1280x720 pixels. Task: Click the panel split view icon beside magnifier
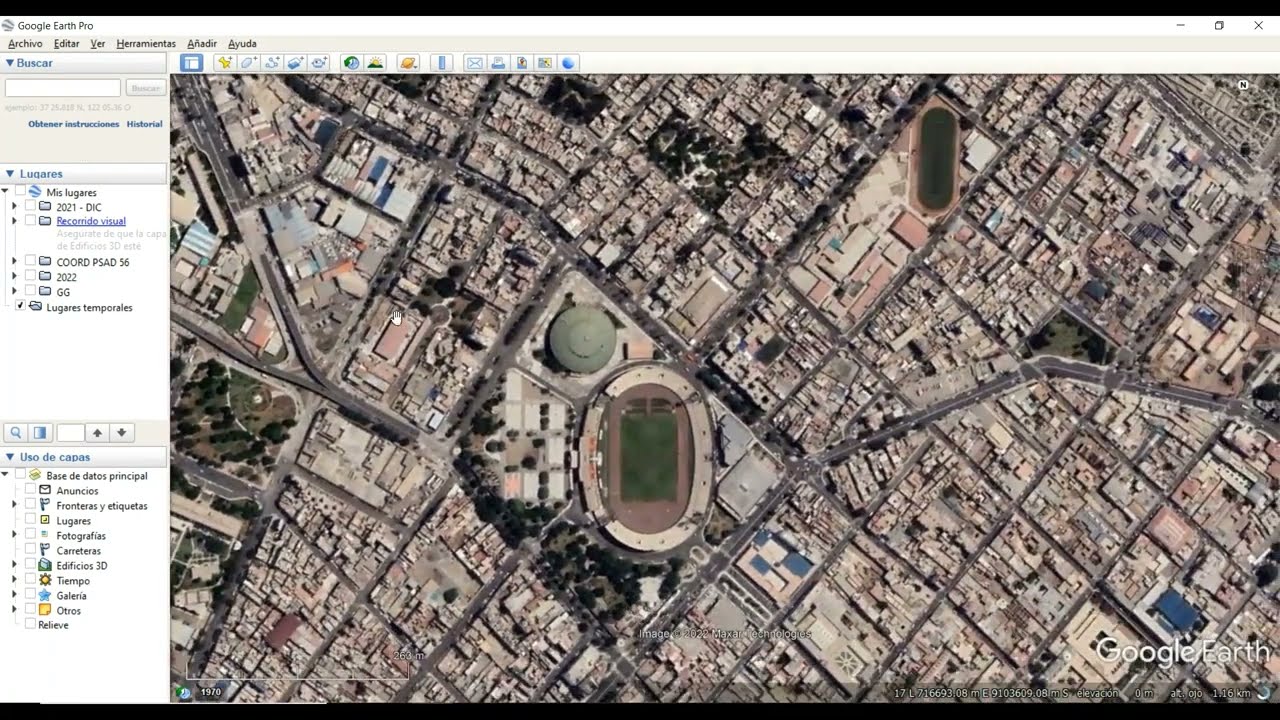tap(40, 433)
